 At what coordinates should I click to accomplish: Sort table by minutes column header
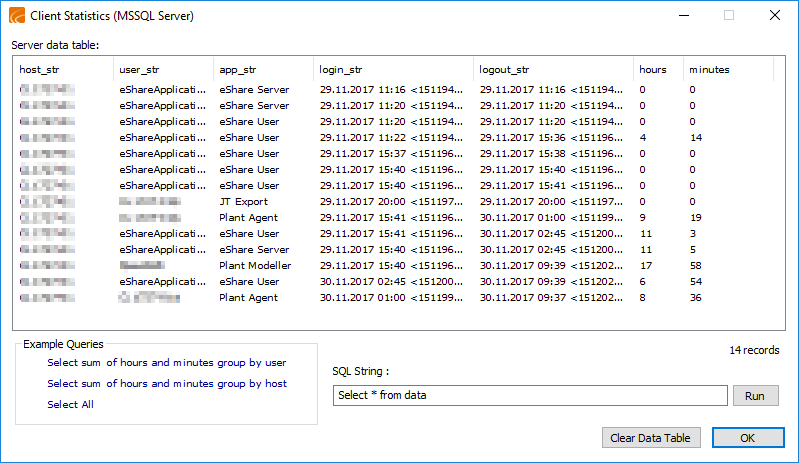click(x=727, y=70)
